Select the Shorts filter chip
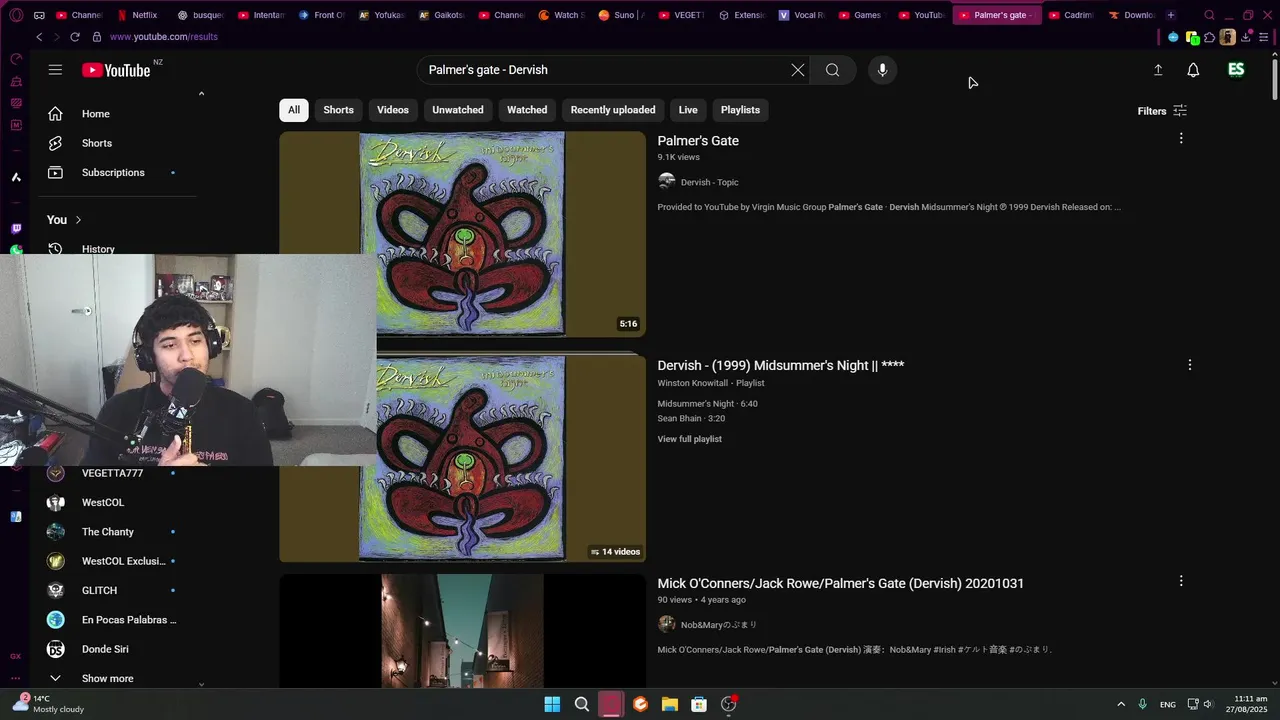The image size is (1280, 720). click(x=338, y=110)
